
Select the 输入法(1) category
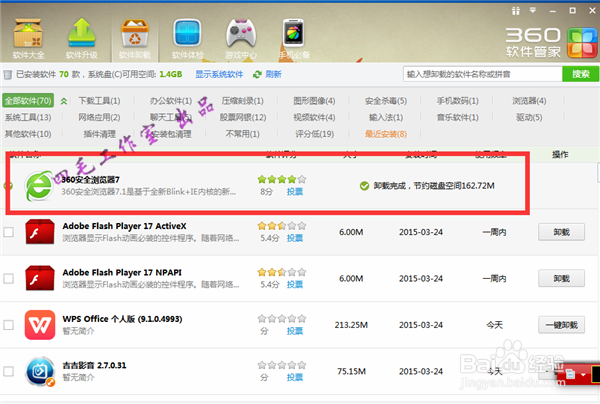point(386,117)
